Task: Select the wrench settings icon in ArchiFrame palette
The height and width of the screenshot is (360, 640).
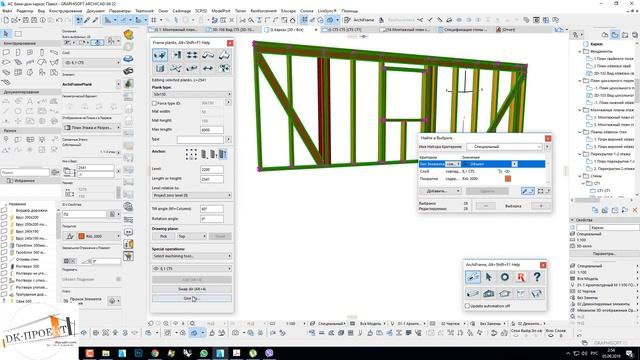Action: pyautogui.click(x=473, y=277)
